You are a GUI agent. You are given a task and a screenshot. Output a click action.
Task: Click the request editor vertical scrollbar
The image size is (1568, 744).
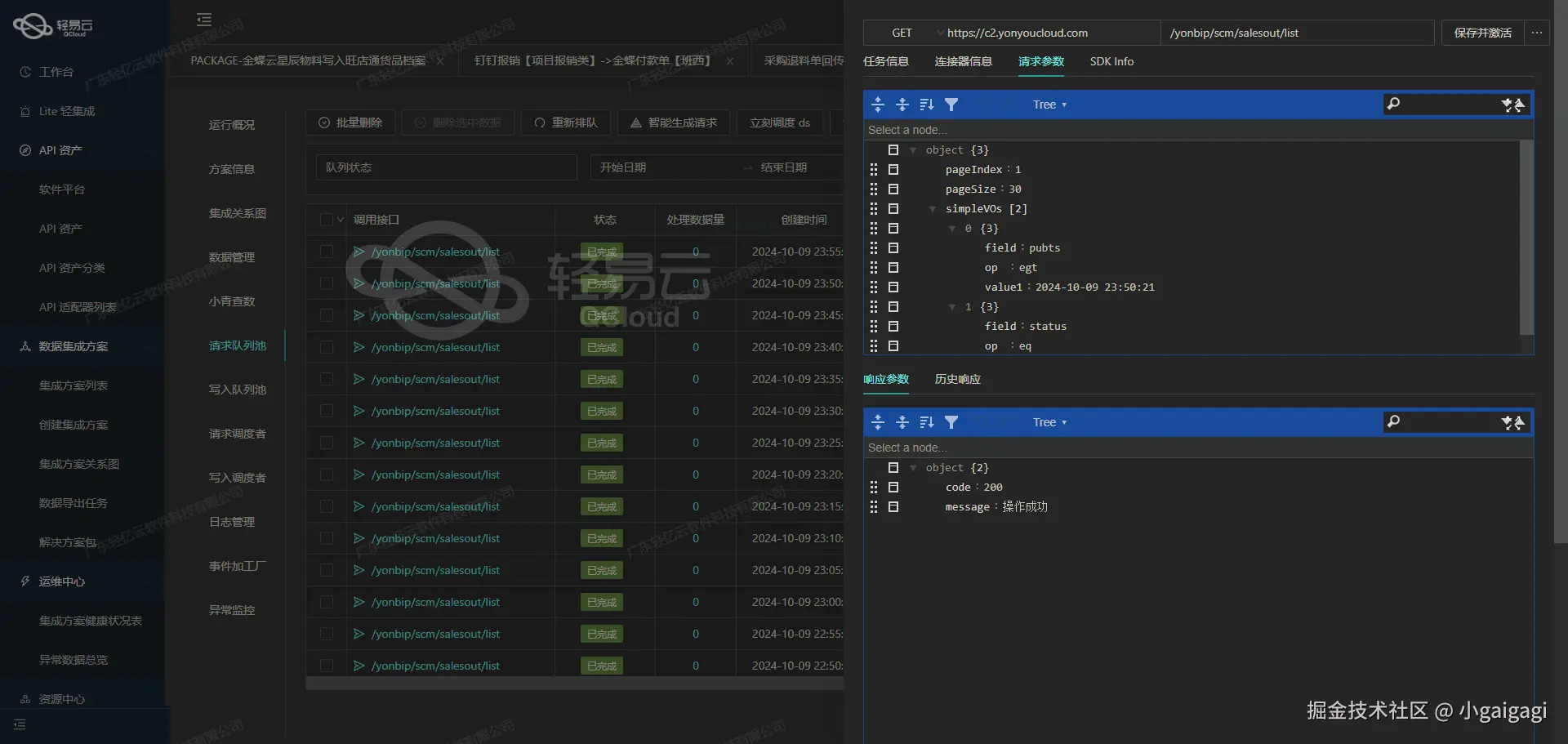[1526, 238]
